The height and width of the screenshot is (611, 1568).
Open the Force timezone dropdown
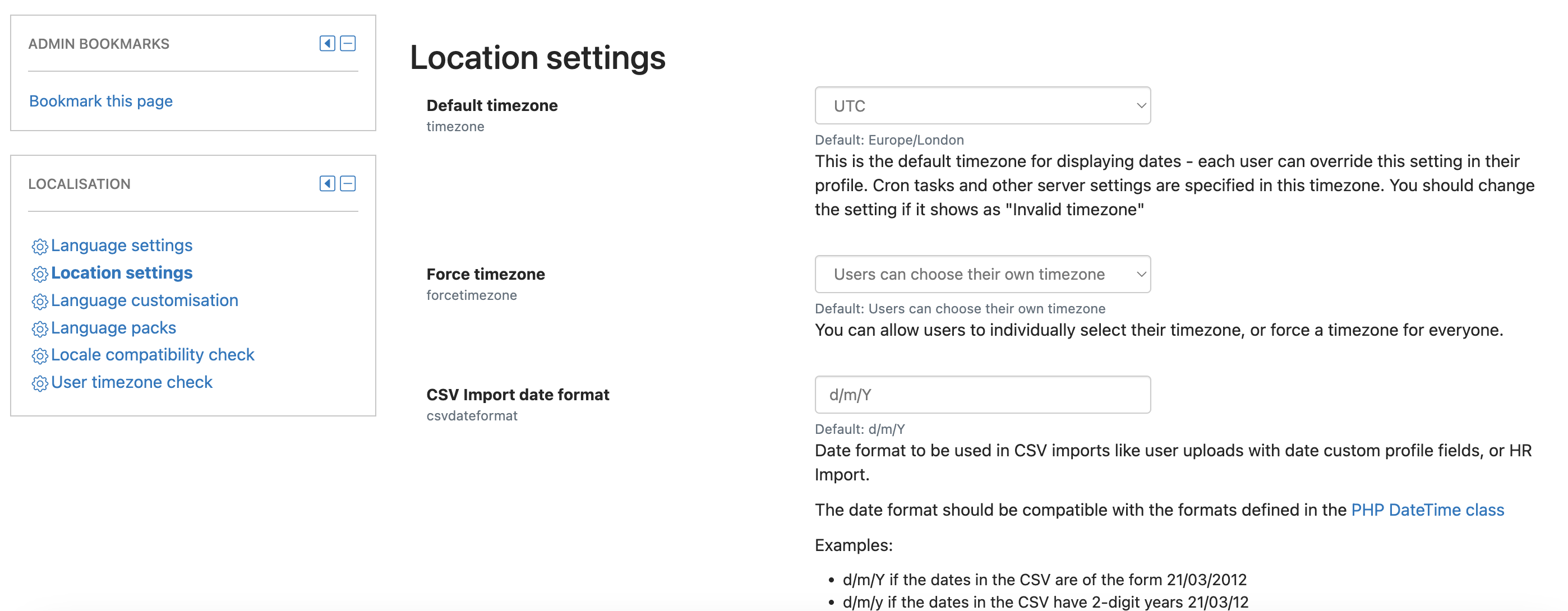click(983, 274)
